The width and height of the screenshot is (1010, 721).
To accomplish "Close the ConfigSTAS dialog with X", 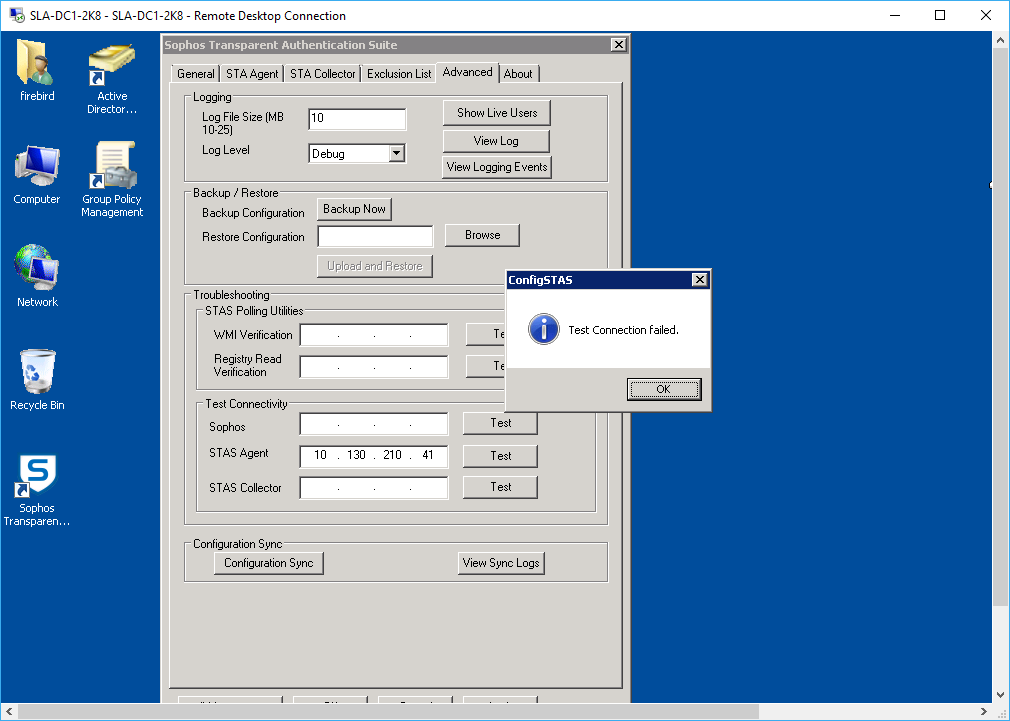I will (700, 279).
